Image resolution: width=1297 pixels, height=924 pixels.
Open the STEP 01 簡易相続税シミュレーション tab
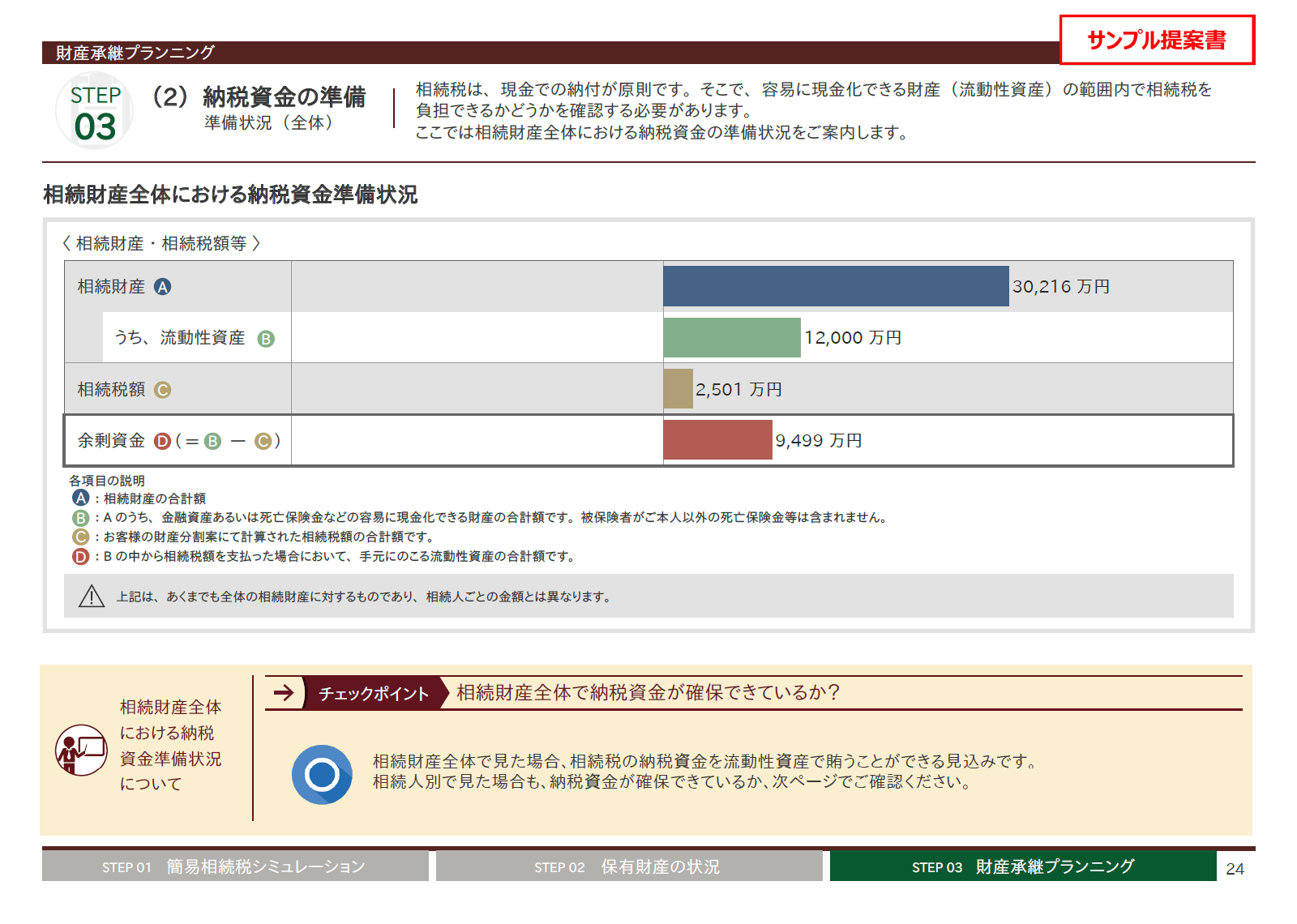click(x=235, y=866)
